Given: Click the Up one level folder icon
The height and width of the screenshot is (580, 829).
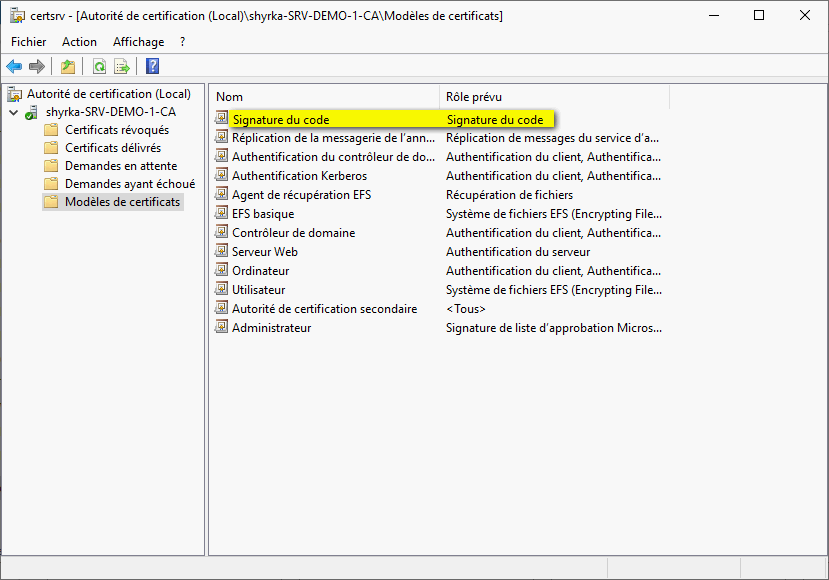Looking at the screenshot, I should tap(68, 67).
